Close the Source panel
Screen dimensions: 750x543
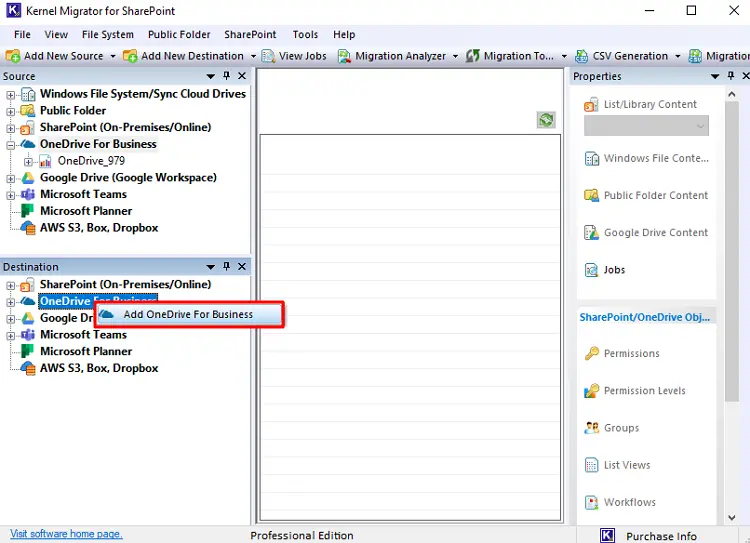coord(242,76)
